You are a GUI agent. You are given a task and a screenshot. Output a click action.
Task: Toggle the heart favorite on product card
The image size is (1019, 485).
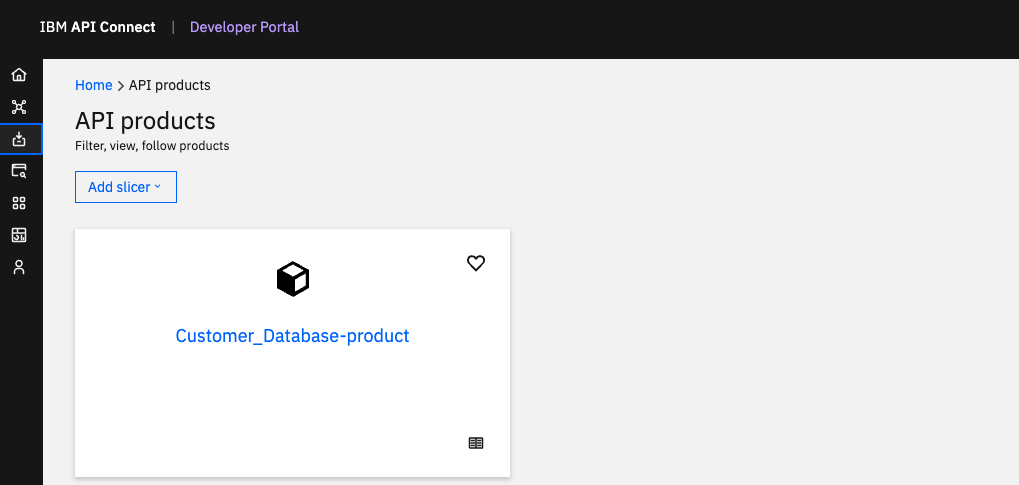click(x=476, y=263)
